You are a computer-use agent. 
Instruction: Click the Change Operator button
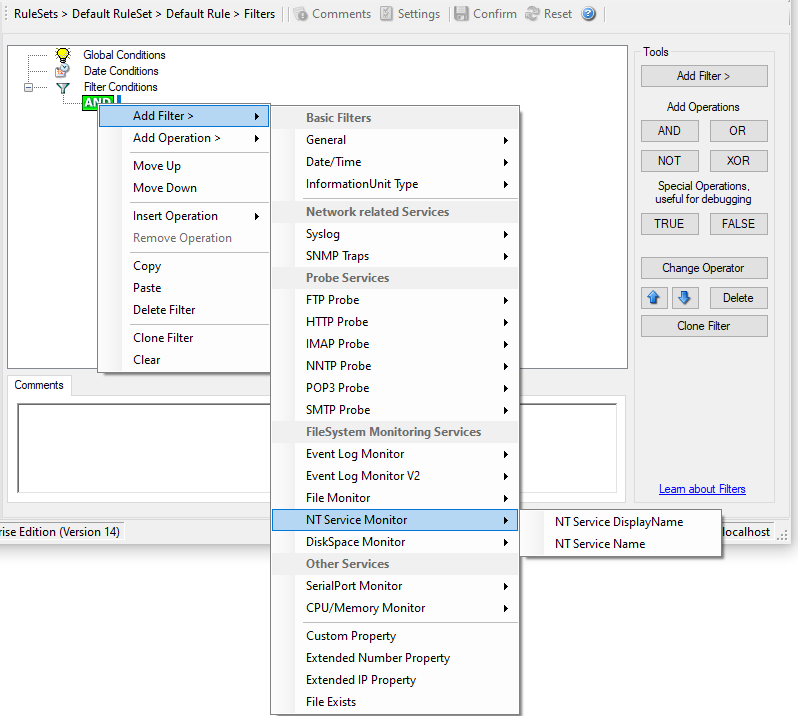point(704,268)
